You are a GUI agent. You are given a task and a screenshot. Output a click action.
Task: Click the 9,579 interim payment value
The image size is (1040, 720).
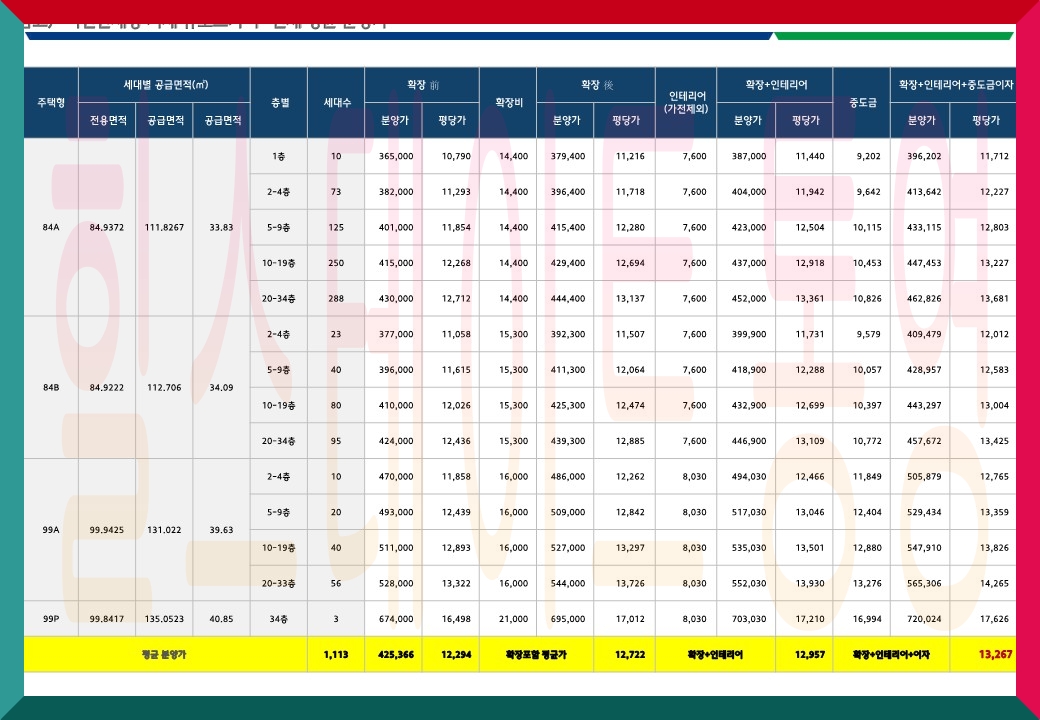click(868, 334)
